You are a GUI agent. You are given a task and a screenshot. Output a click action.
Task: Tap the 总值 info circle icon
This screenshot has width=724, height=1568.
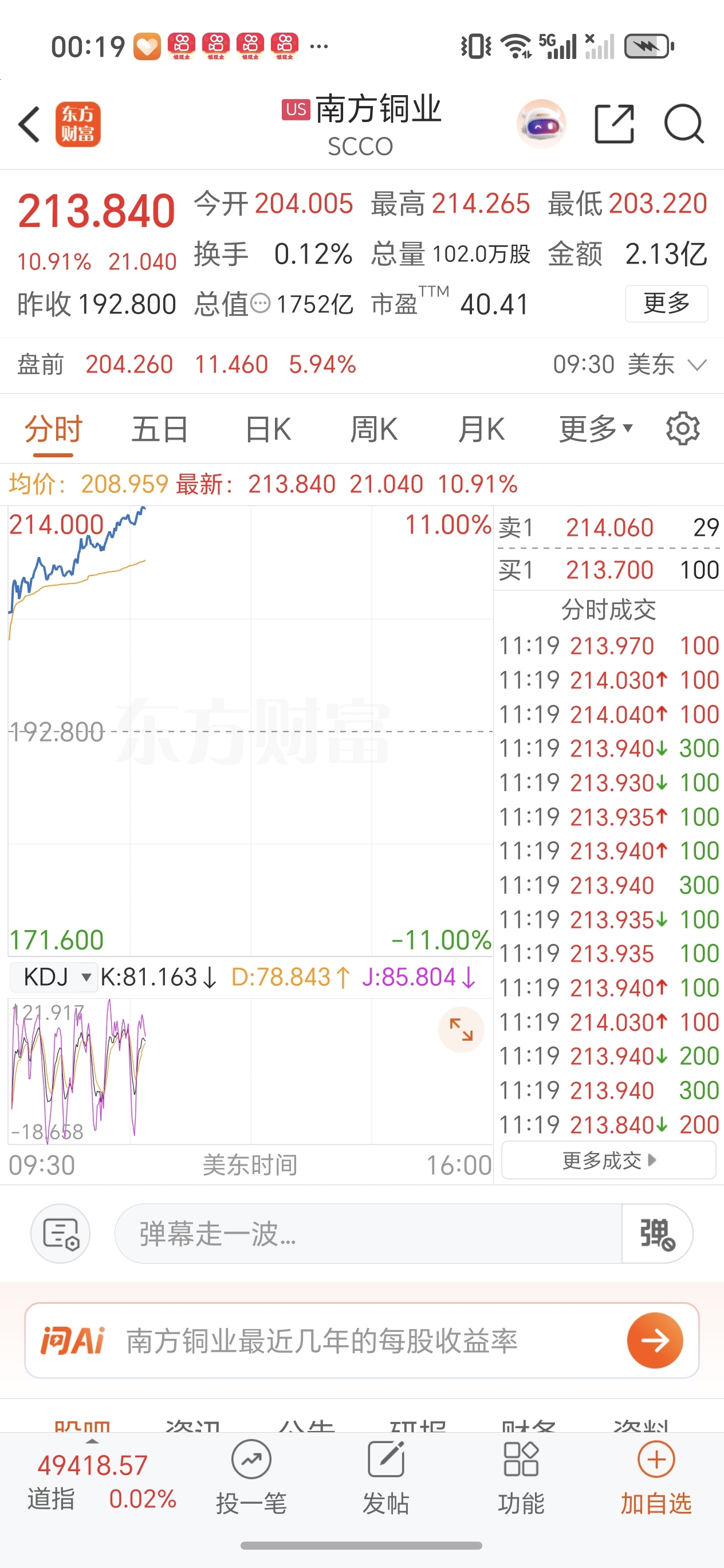coord(261,303)
